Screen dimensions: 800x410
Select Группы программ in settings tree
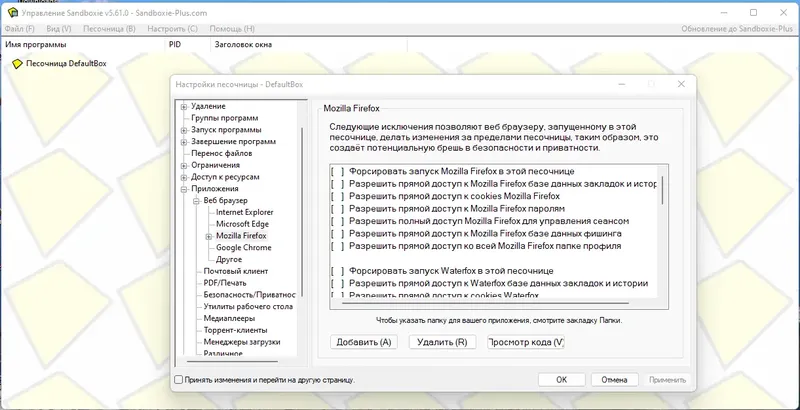[x=224, y=118]
